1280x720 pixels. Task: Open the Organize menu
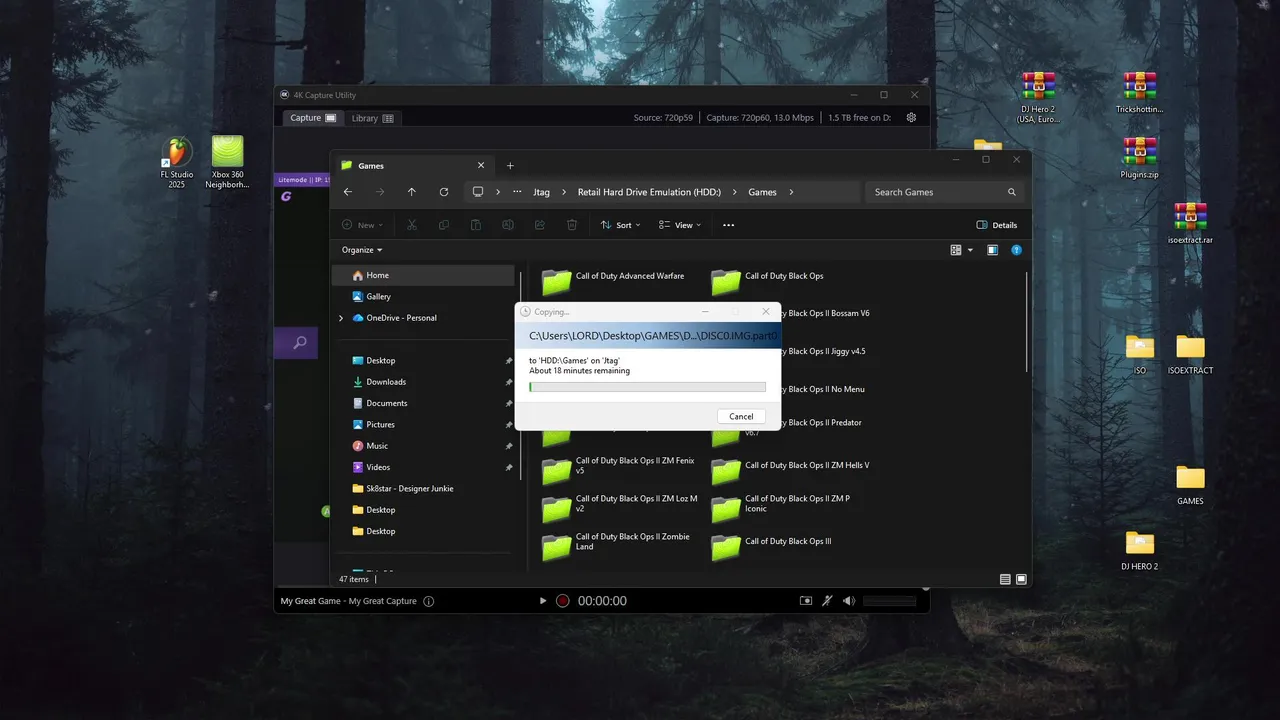[362, 250]
